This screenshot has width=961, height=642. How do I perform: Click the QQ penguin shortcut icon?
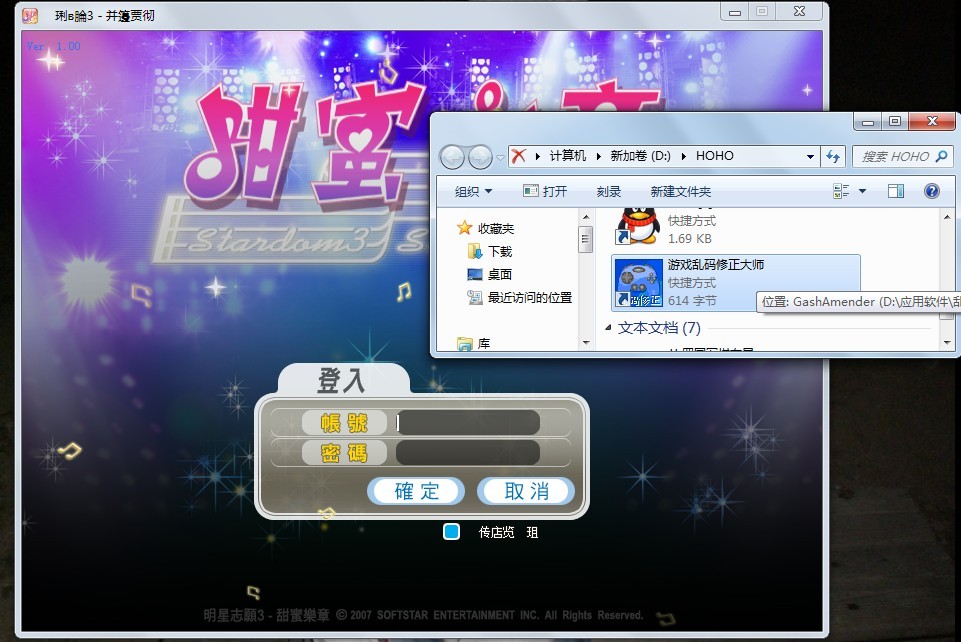tap(636, 226)
